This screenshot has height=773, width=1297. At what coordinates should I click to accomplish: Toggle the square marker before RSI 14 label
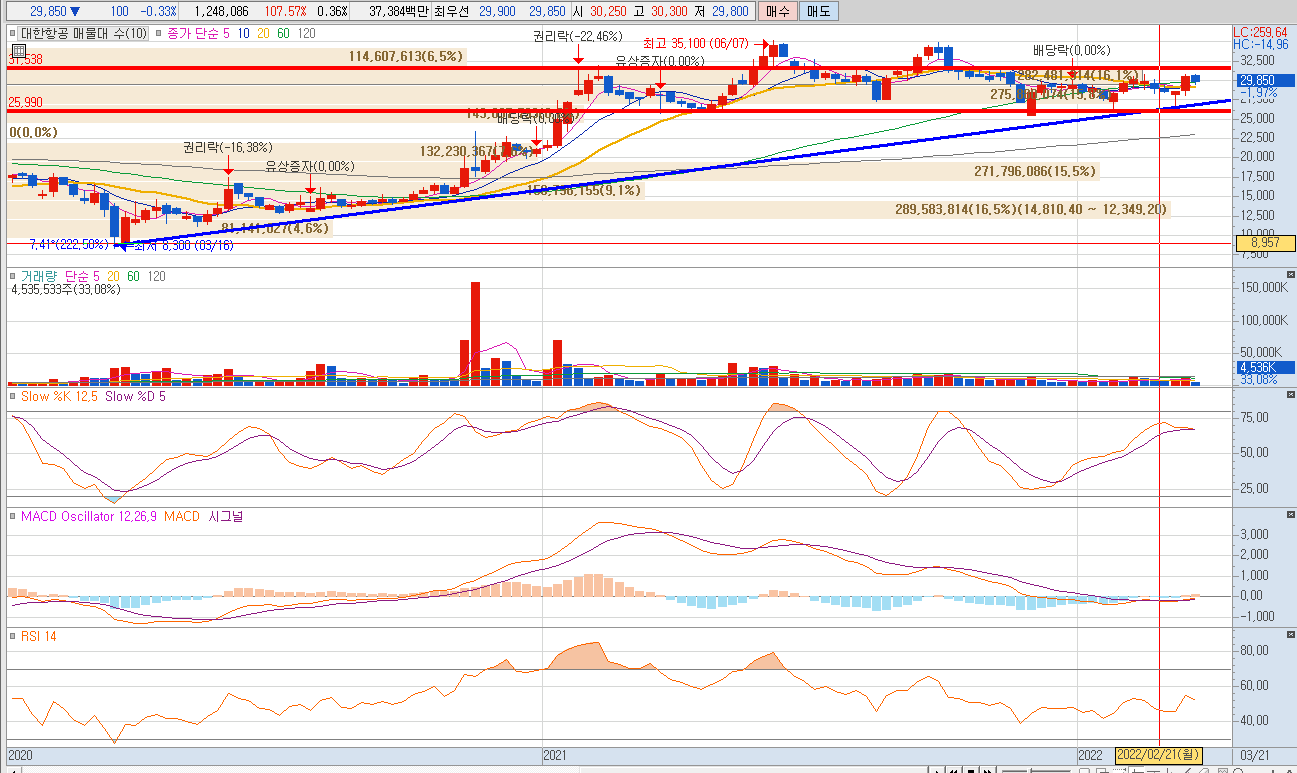click(13, 636)
